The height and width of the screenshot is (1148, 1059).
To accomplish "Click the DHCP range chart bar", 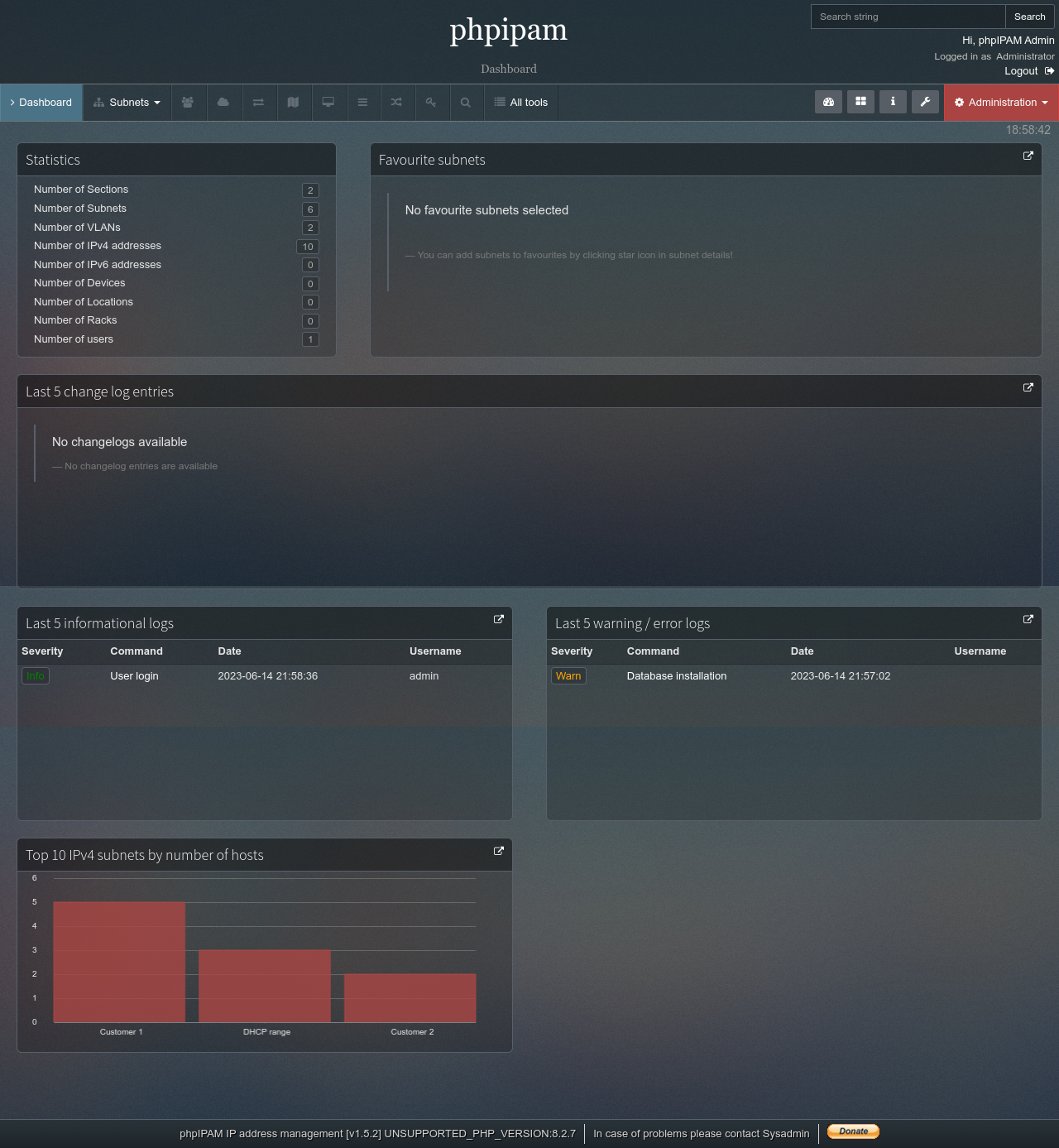I will pyautogui.click(x=265, y=986).
